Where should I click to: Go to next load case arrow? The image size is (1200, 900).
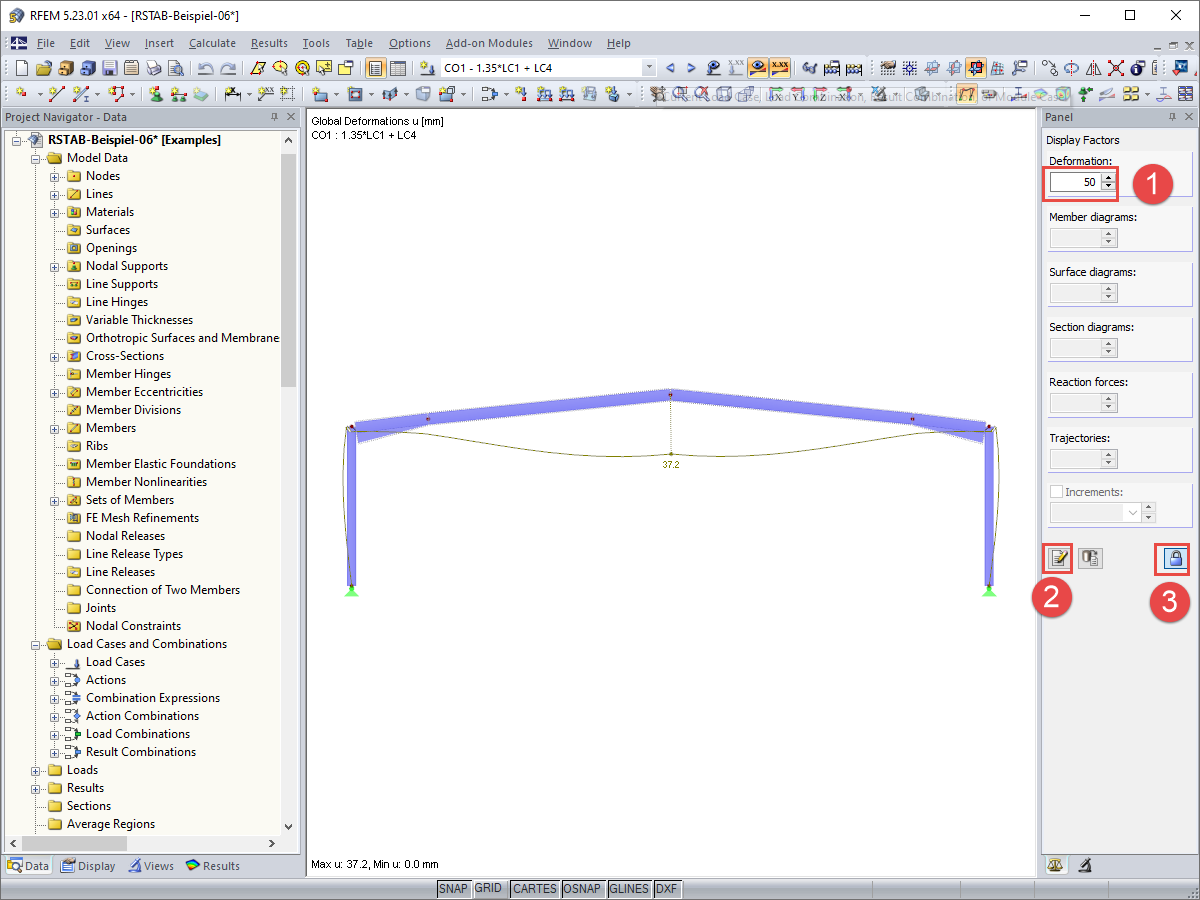point(691,68)
